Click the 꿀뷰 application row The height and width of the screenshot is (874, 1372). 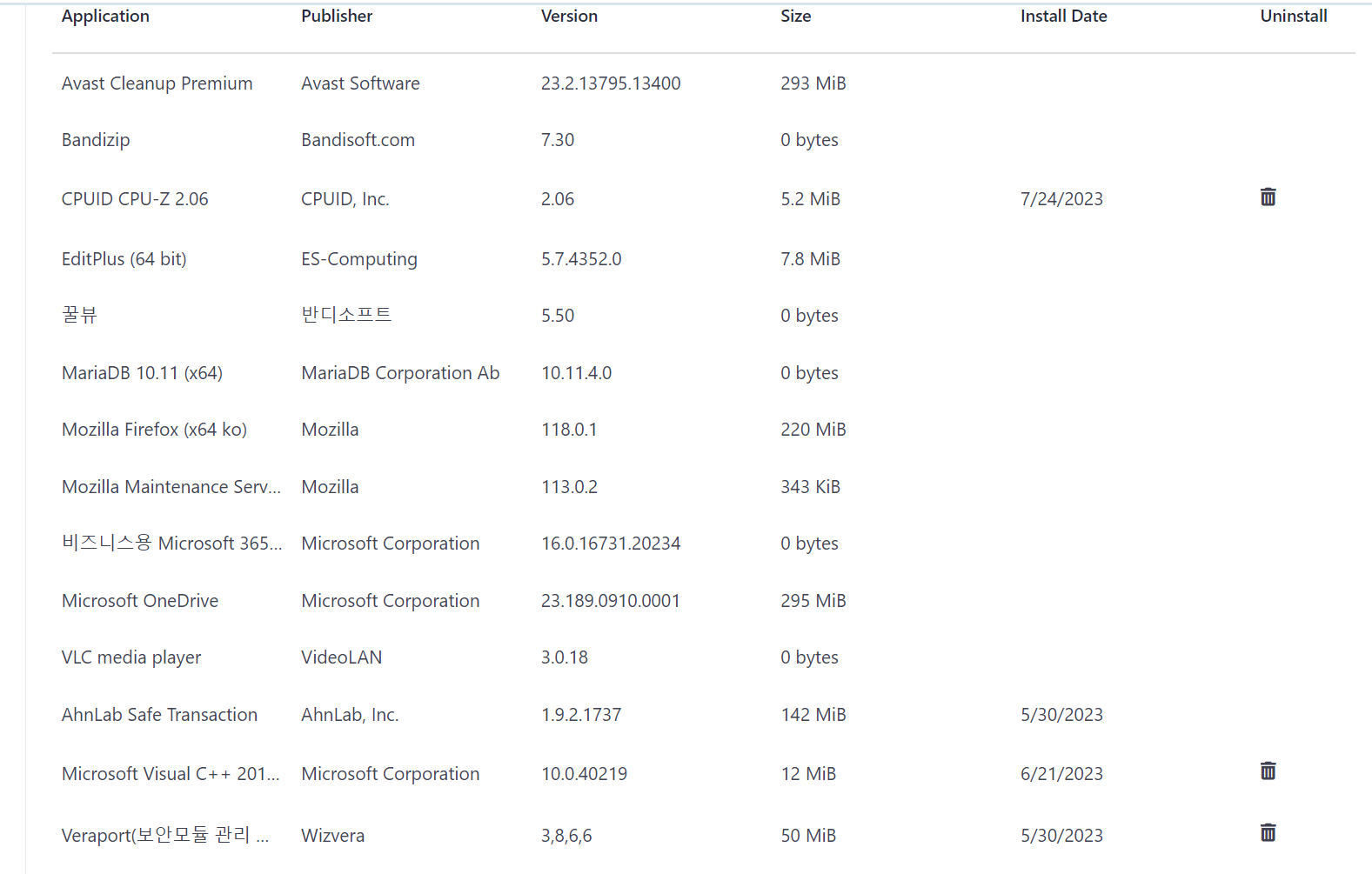coord(704,316)
